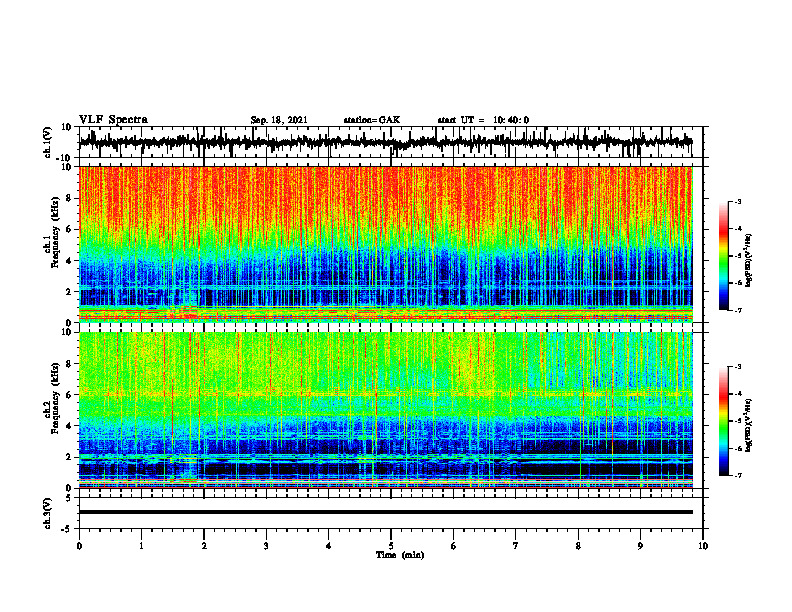The height and width of the screenshot is (612, 792).
Task: Select the date text "Sep. 18, 2021"
Action: [x=279, y=120]
